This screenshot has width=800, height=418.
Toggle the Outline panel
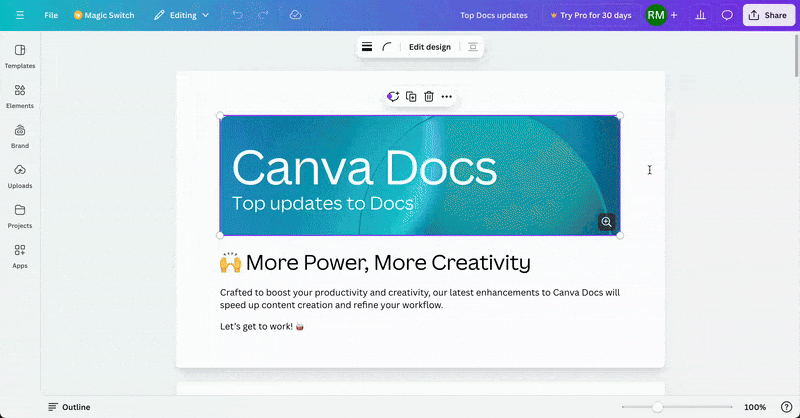point(69,407)
